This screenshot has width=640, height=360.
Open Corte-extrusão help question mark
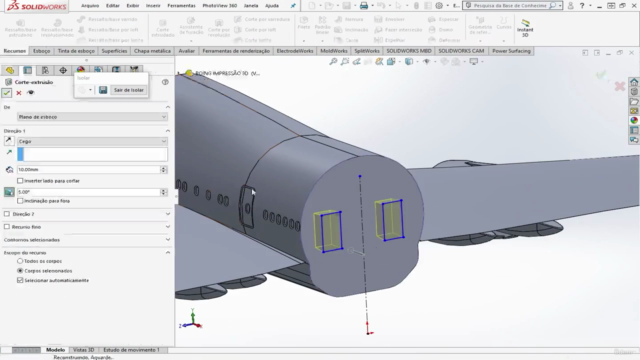click(x=165, y=82)
